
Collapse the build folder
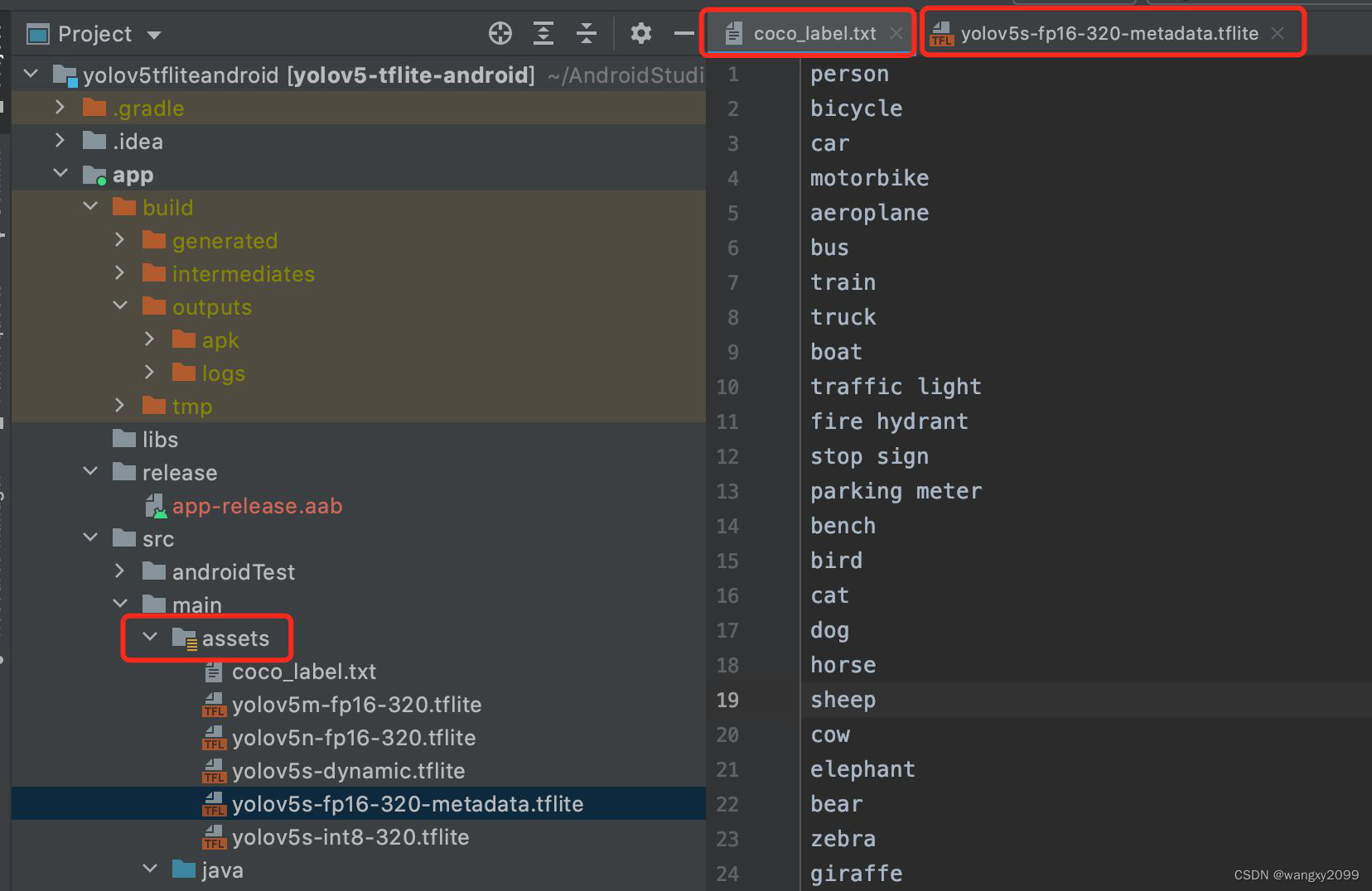point(90,206)
